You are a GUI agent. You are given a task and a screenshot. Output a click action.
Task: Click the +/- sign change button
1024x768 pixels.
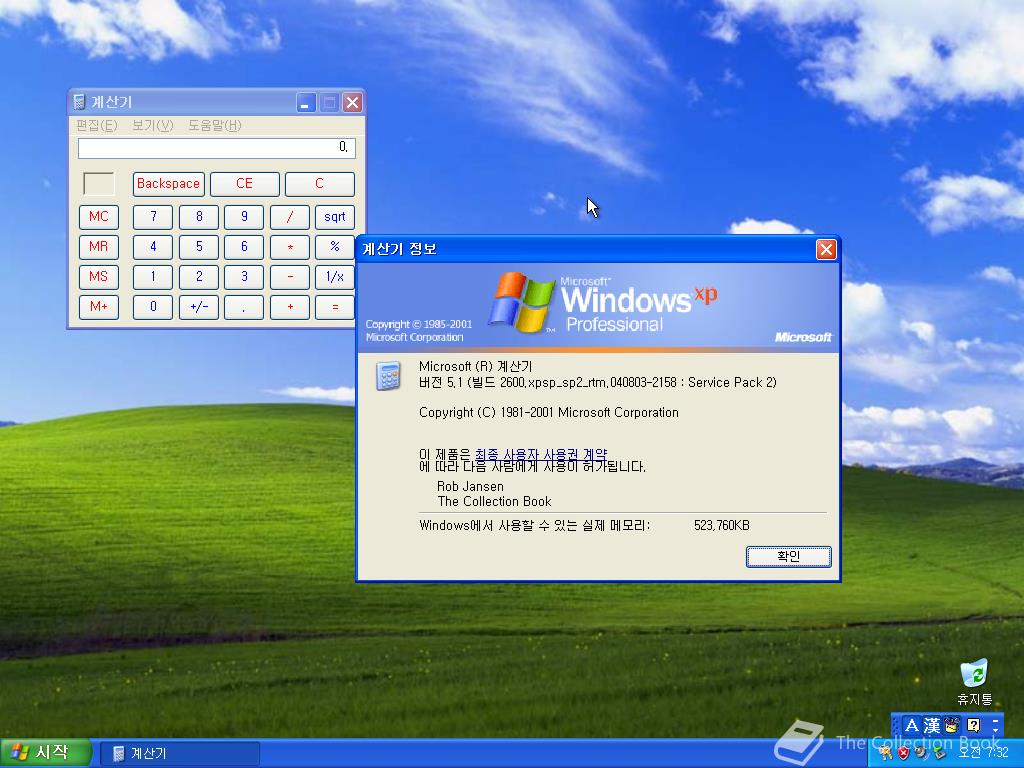(199, 307)
